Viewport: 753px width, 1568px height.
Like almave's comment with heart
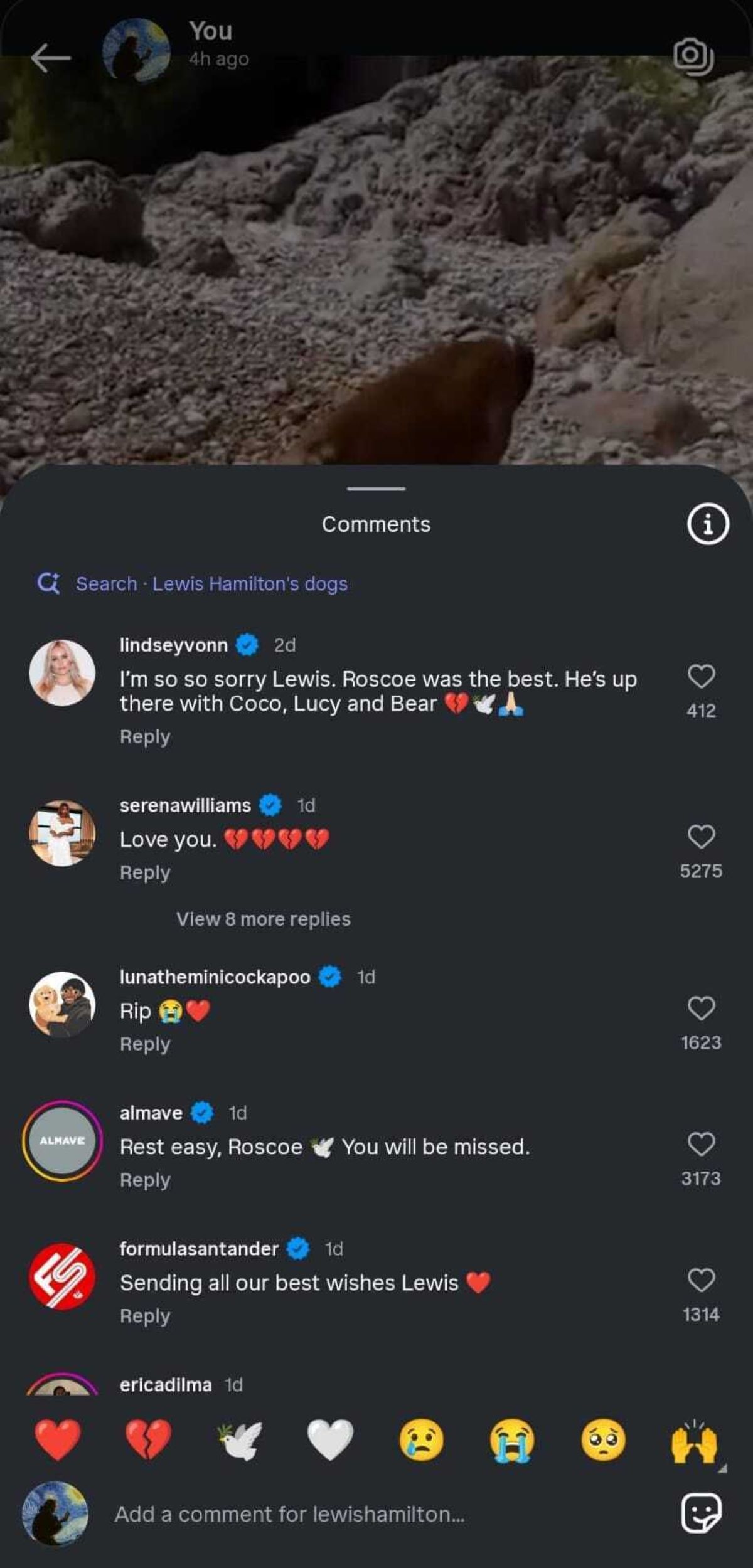701,1144
